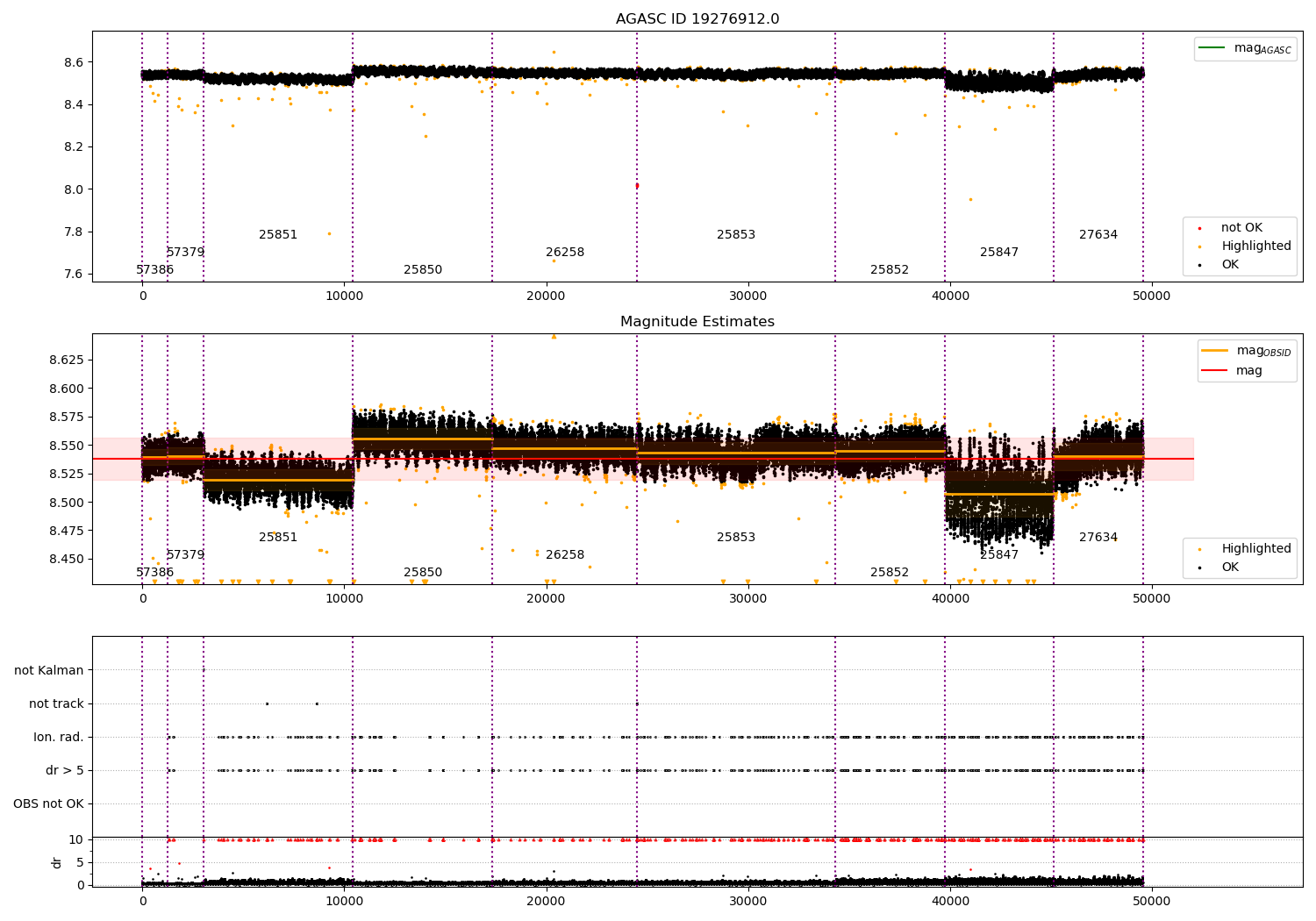The height and width of the screenshot is (921, 1316).
Task: Click obsid label 26258 in Magnitude Estimates plot
Action: tap(565, 555)
